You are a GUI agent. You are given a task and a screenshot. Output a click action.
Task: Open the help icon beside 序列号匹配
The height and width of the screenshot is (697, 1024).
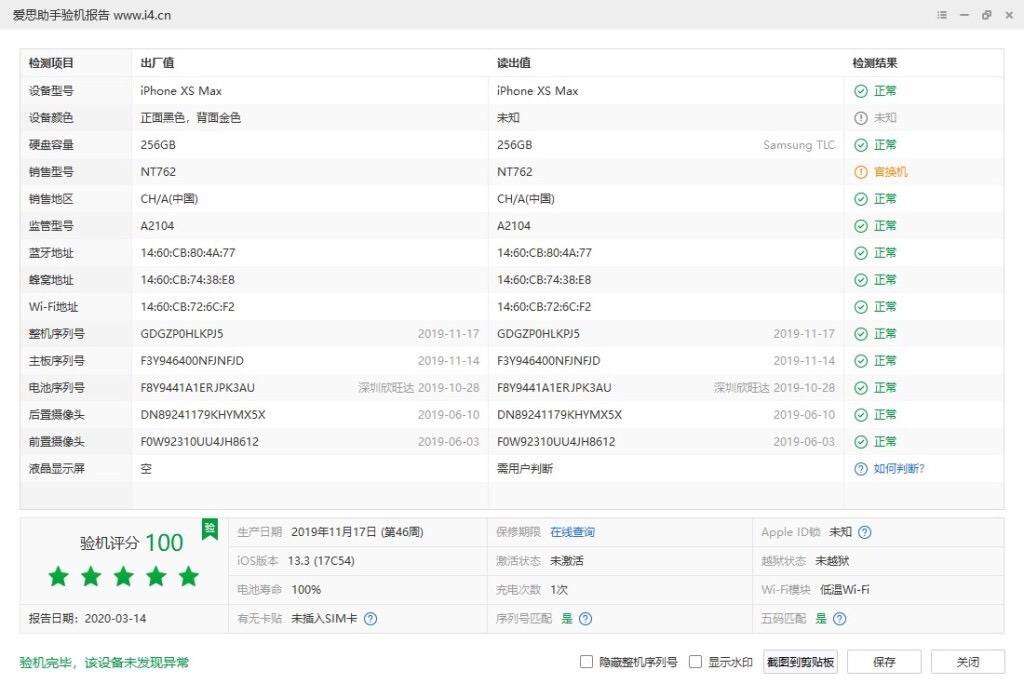click(x=586, y=619)
